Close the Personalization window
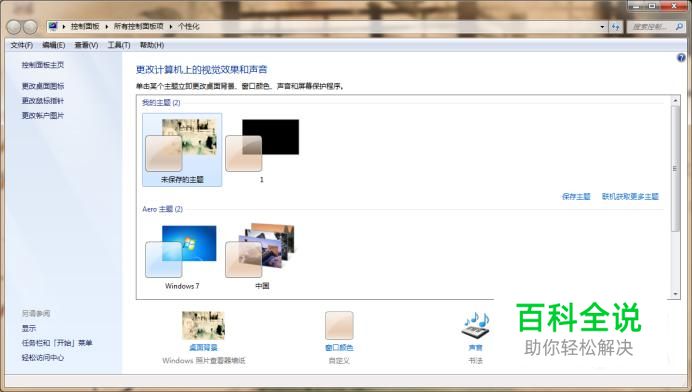This screenshot has width=692, height=392. pyautogui.click(x=674, y=6)
